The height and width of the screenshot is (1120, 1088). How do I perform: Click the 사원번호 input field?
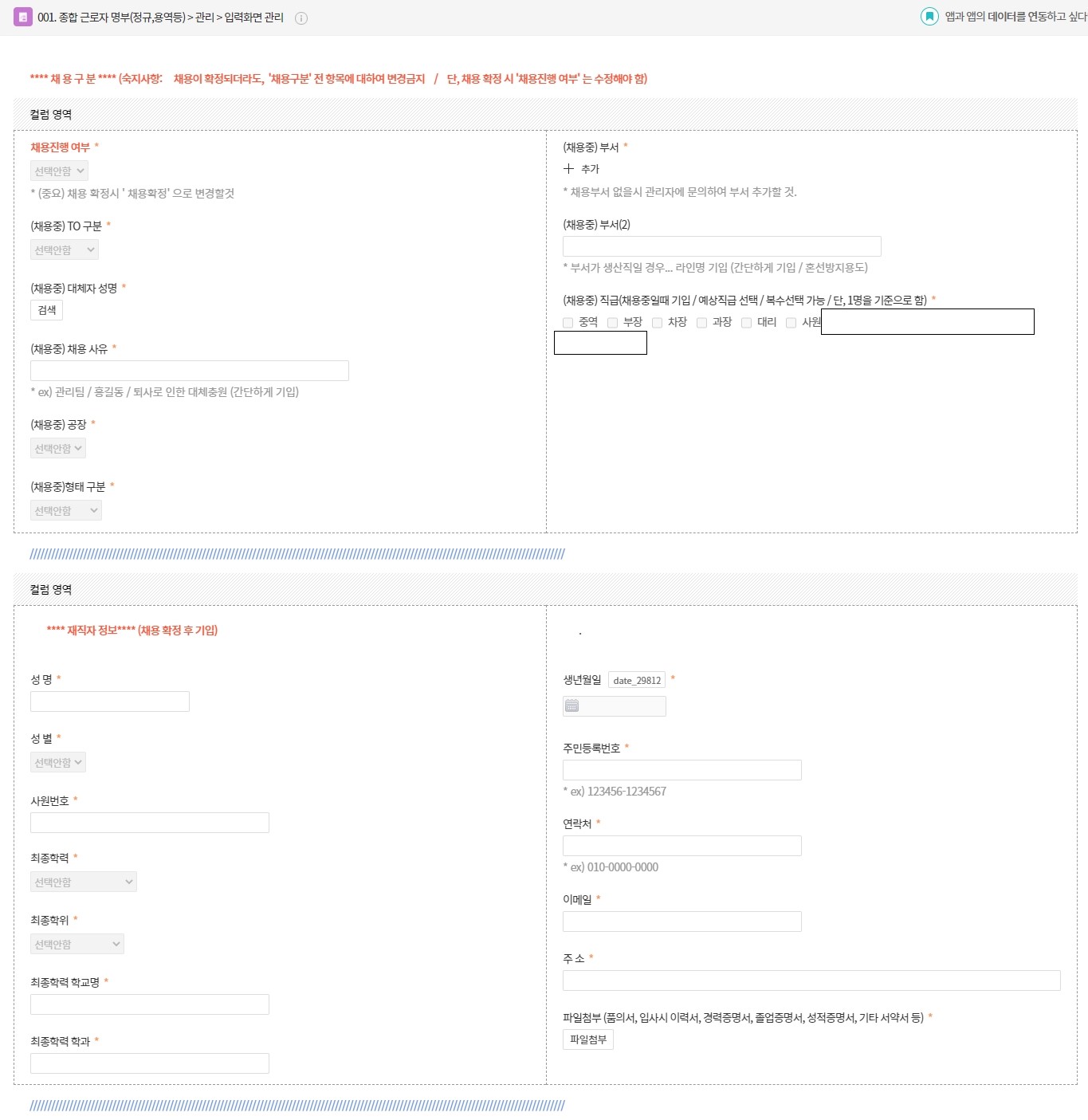[150, 823]
